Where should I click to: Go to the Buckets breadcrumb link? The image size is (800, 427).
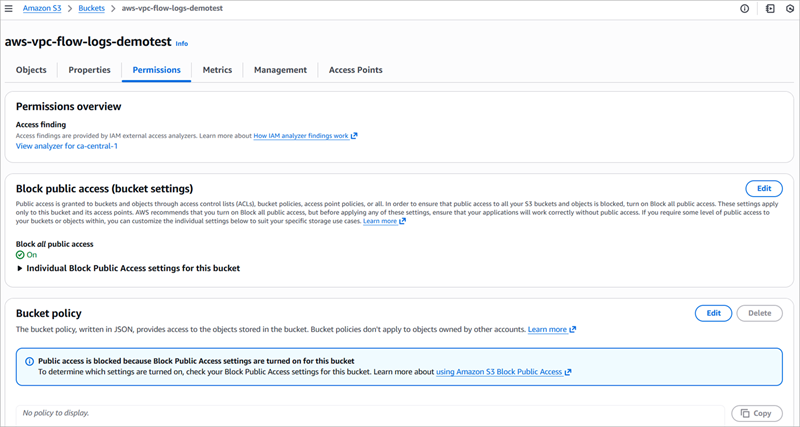pos(91,9)
